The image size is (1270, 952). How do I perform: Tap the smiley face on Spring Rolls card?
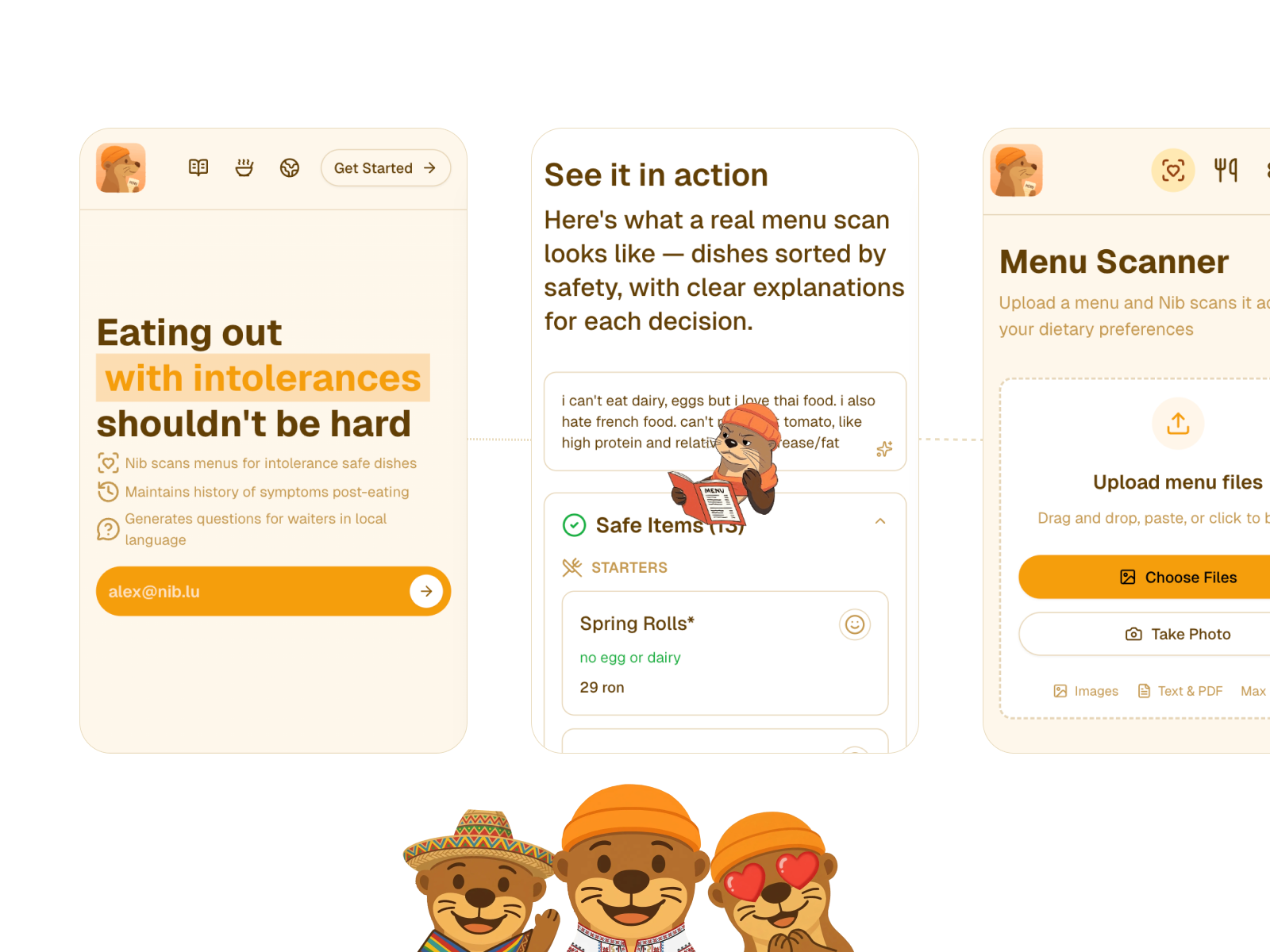(x=855, y=625)
